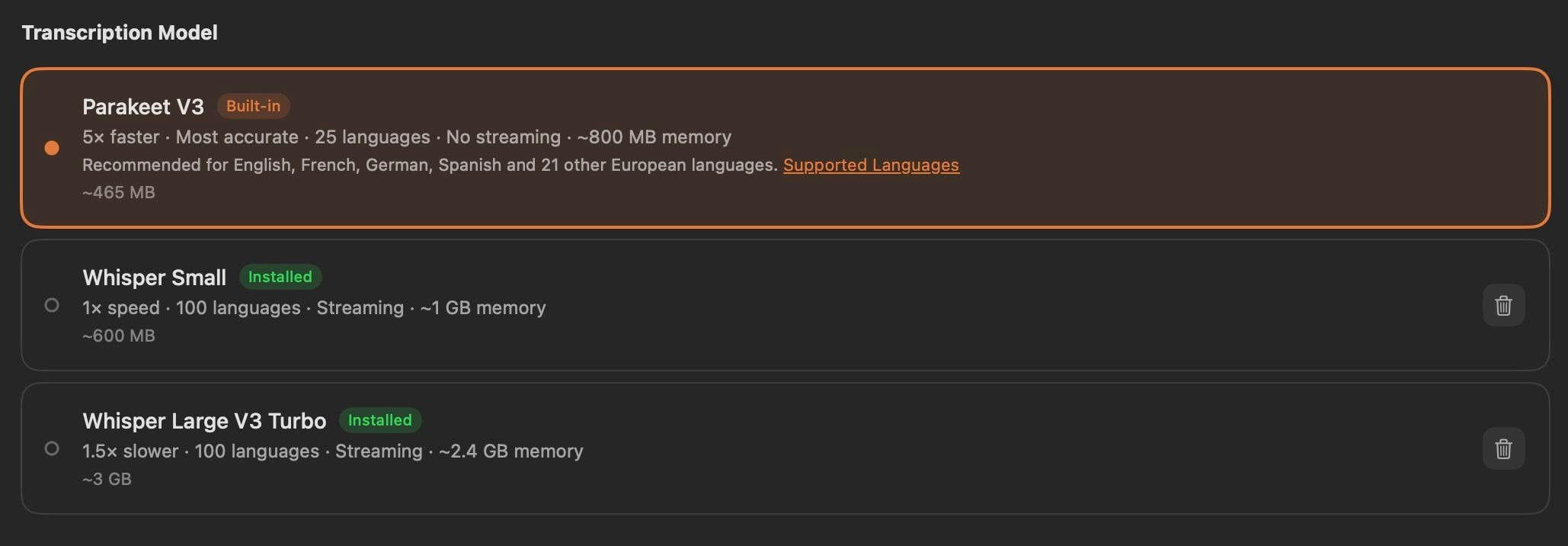This screenshot has height=546, width=1568.
Task: Click the ~3 GB size label
Action: pos(107,479)
